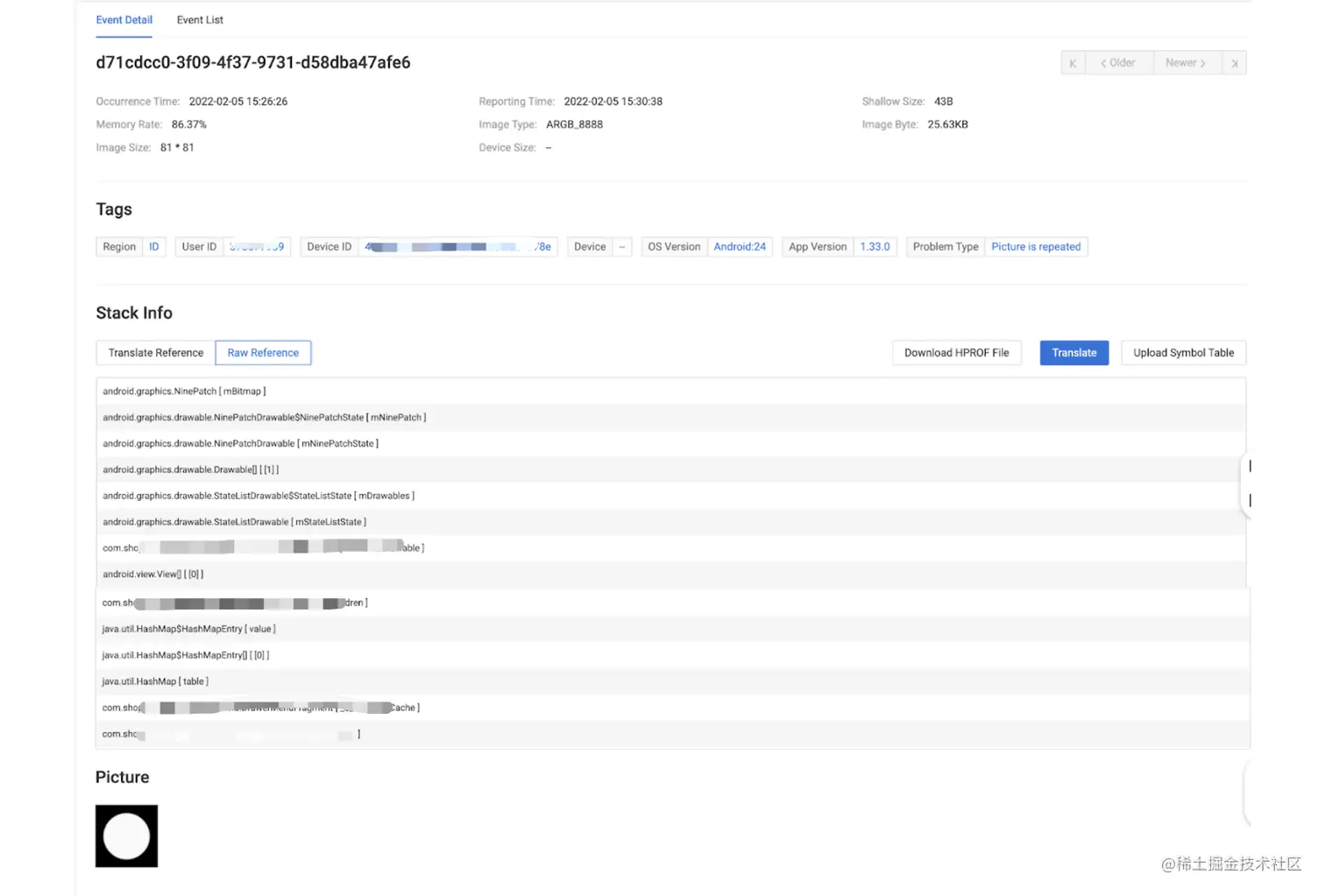Go to the Older event
1325x896 pixels.
[x=1119, y=63]
